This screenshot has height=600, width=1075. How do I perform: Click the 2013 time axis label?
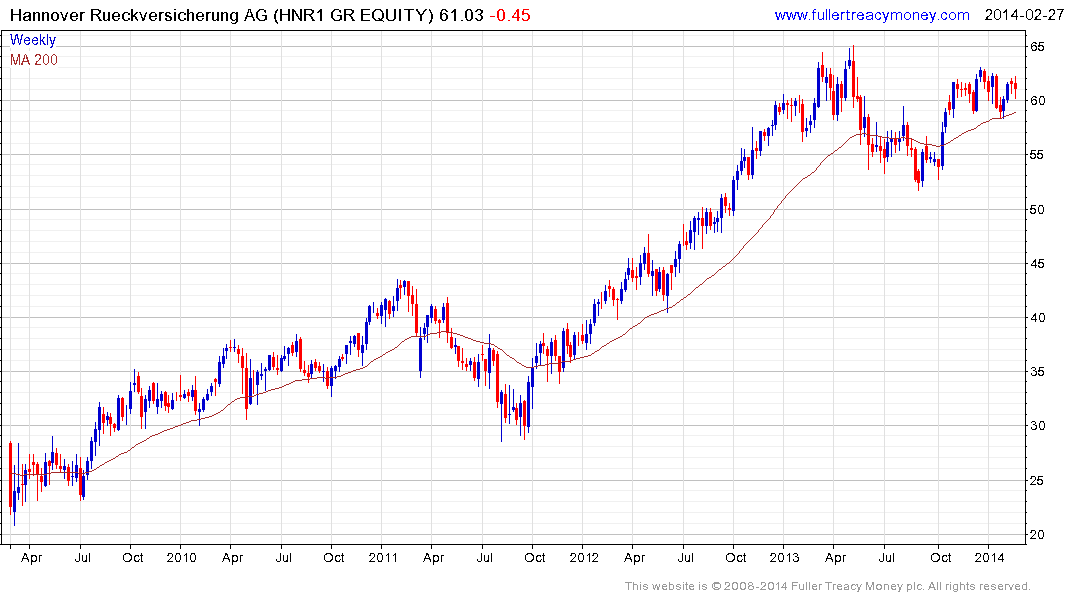coord(784,557)
